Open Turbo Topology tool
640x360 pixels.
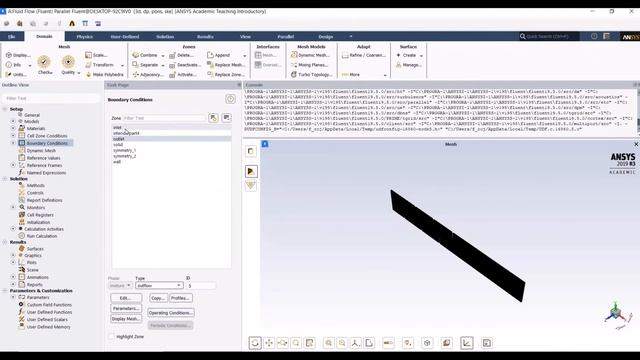point(311,74)
